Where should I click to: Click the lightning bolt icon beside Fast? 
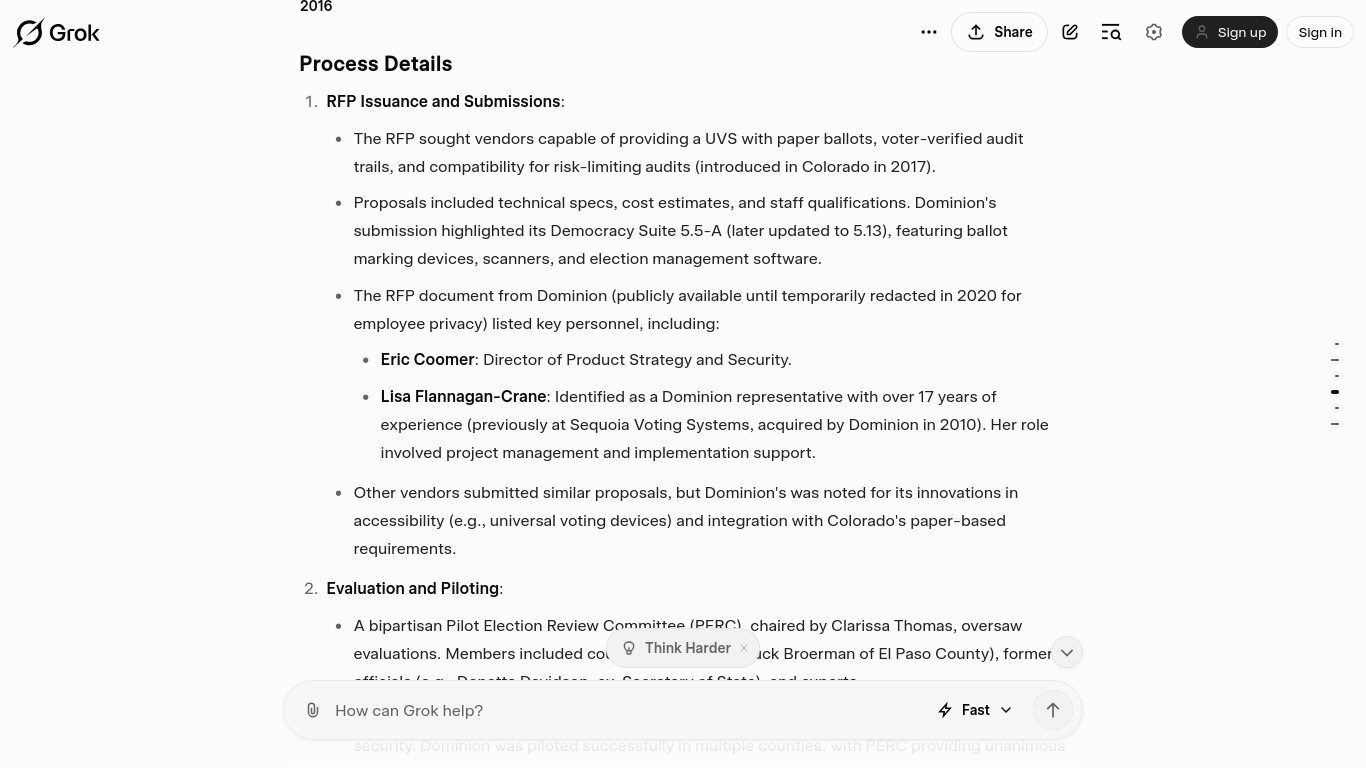pos(945,710)
